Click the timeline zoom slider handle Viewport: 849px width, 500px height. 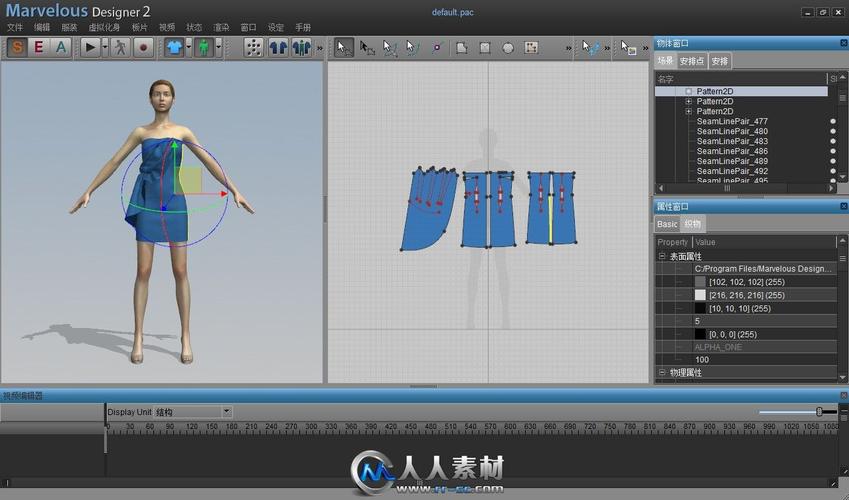819,412
